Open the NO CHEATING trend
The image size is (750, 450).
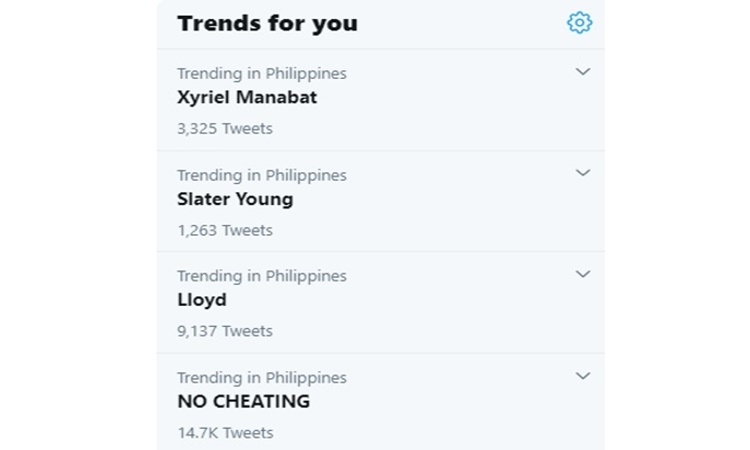click(x=243, y=402)
